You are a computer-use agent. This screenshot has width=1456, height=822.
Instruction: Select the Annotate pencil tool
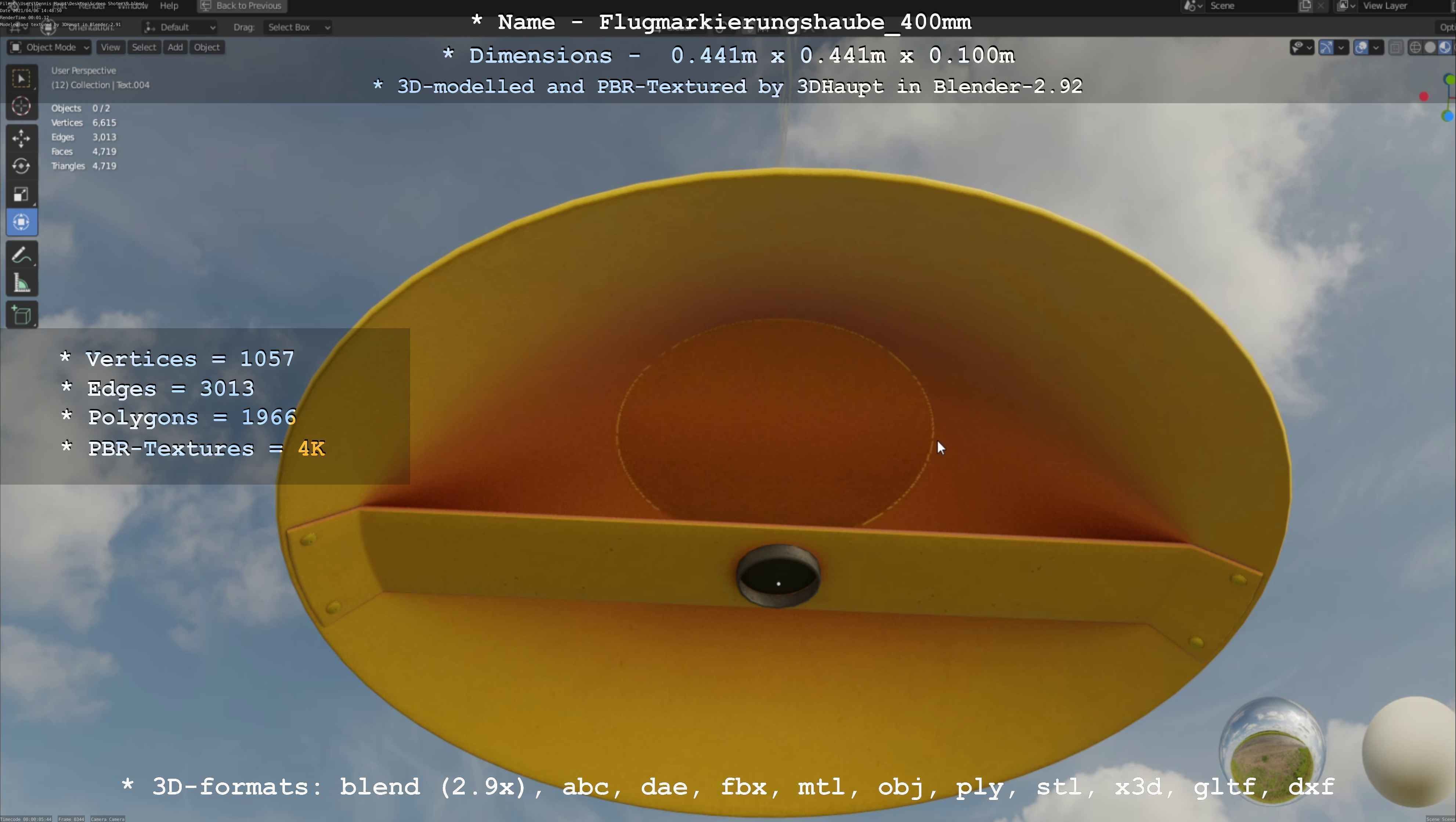coord(21,256)
